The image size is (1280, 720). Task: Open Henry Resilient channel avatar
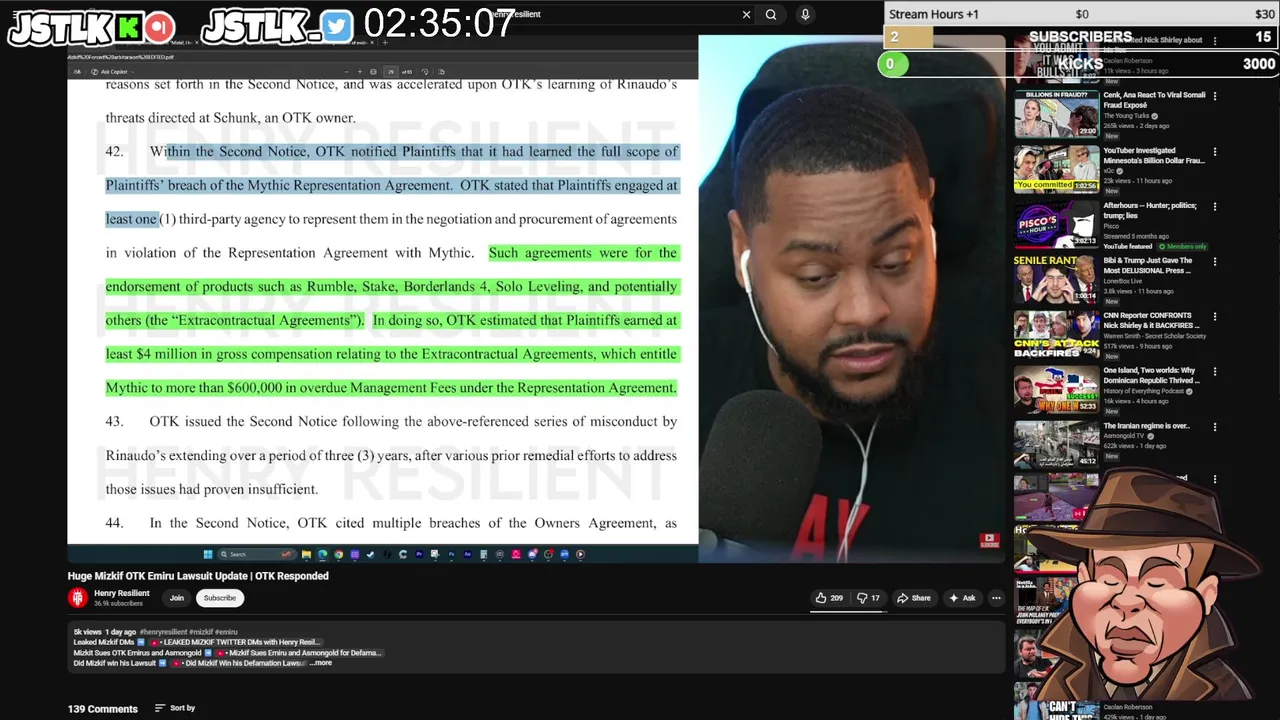78,598
